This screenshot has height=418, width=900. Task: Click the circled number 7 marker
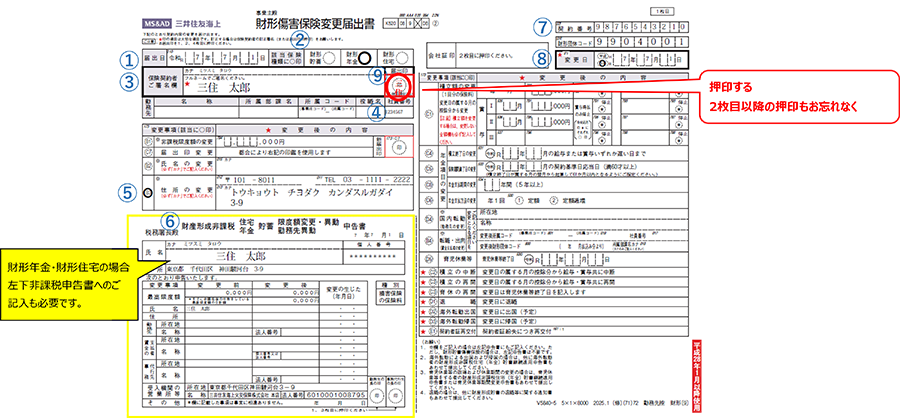(540, 28)
